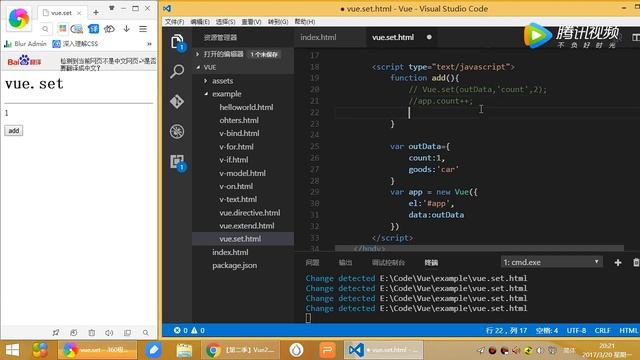The image size is (640, 360).
Task: Click the 360 browser colorful logo
Action: (19, 18)
